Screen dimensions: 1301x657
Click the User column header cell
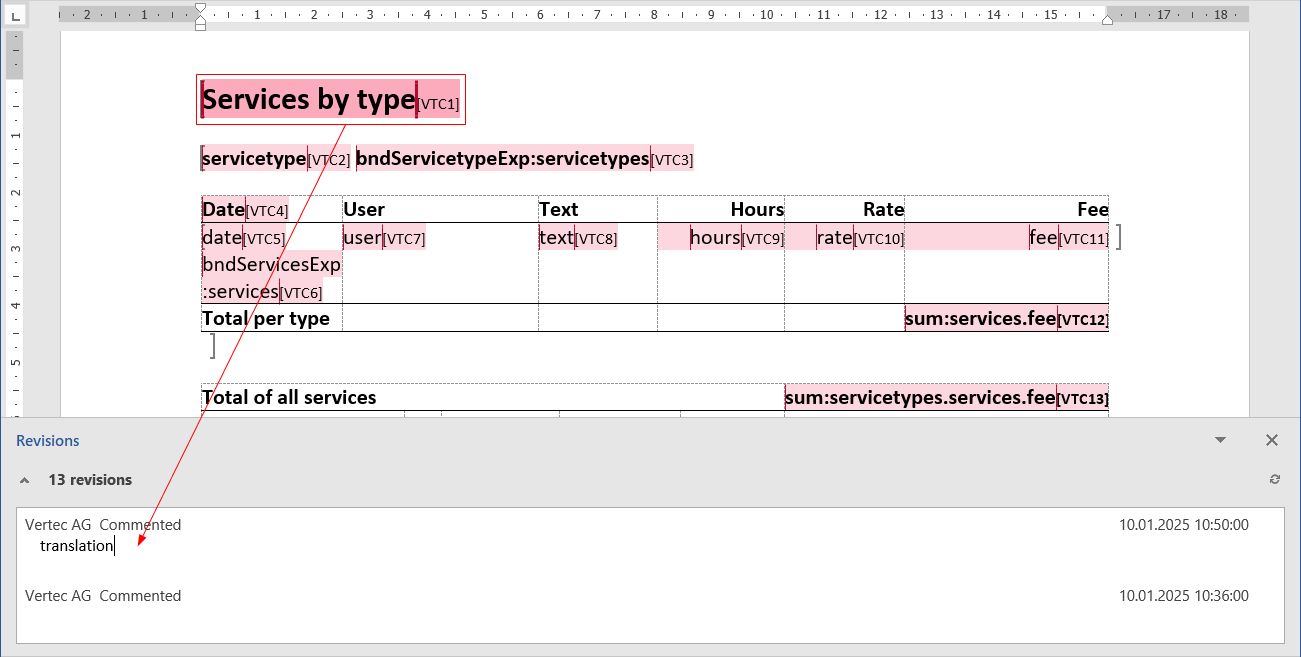pyautogui.click(x=364, y=209)
